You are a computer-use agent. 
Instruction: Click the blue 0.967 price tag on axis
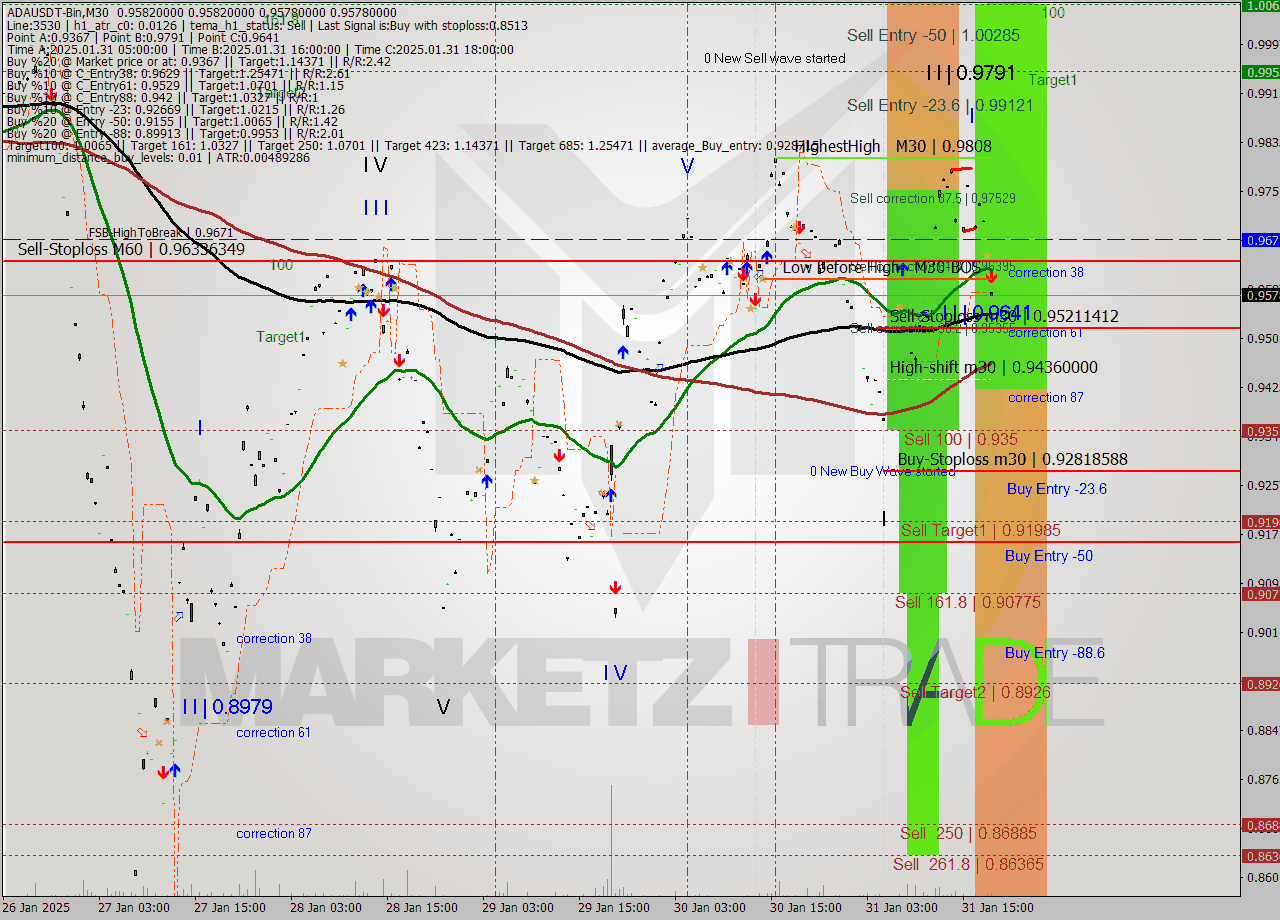click(1260, 240)
